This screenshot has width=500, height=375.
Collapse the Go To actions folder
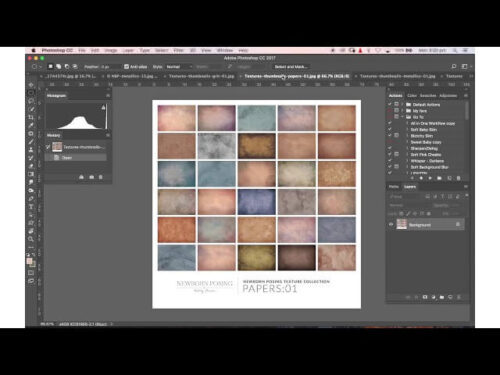(x=403, y=117)
